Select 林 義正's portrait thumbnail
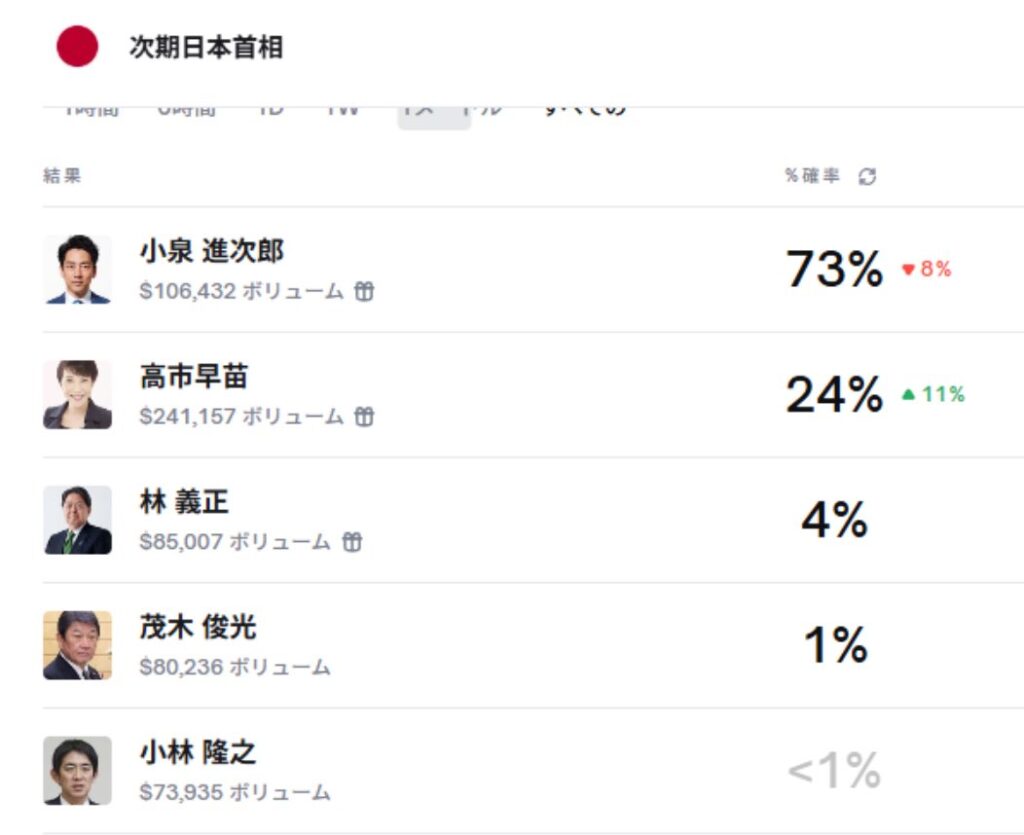Screen dimensions: 1024x835 click(78, 520)
